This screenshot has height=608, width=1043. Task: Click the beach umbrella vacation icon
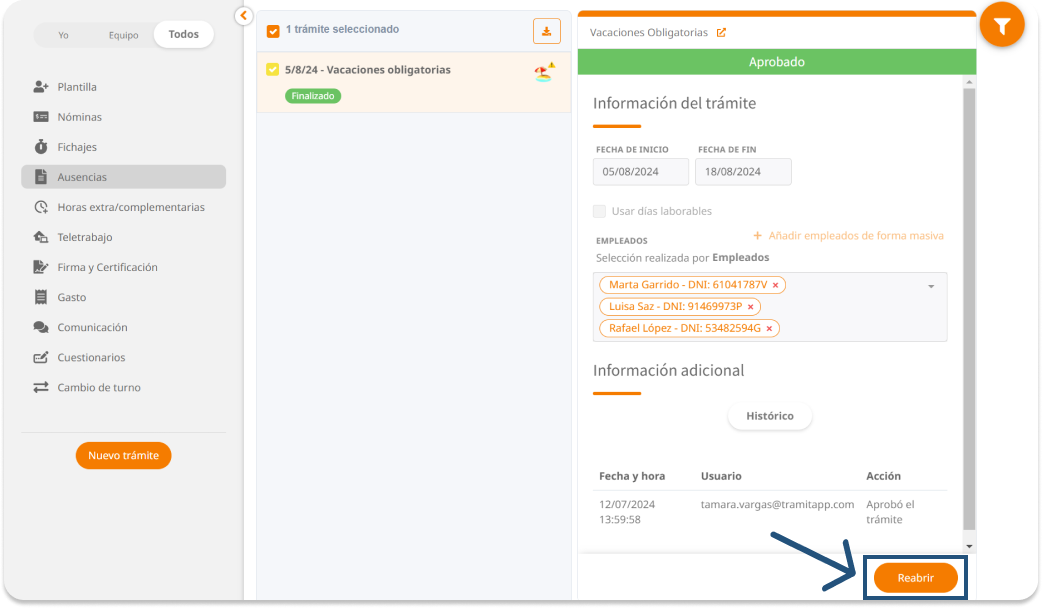tap(543, 72)
